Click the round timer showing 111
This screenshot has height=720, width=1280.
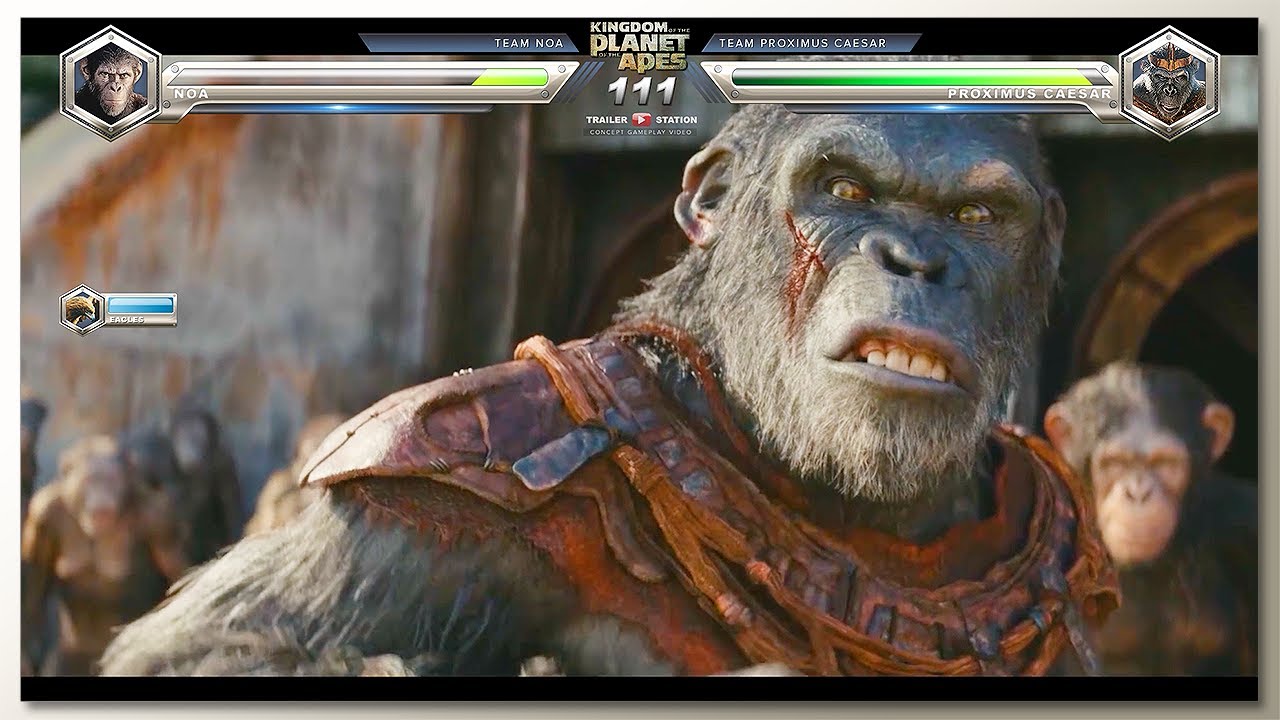point(640,91)
